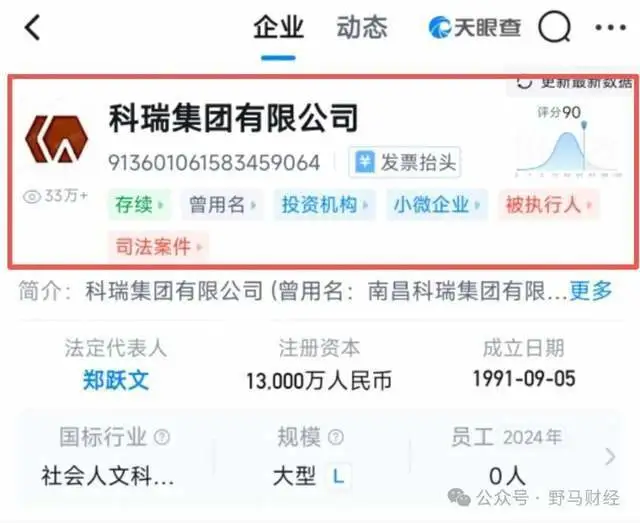640x523 pixels.
Task: Open the search magnifier icon
Action: [554, 27]
